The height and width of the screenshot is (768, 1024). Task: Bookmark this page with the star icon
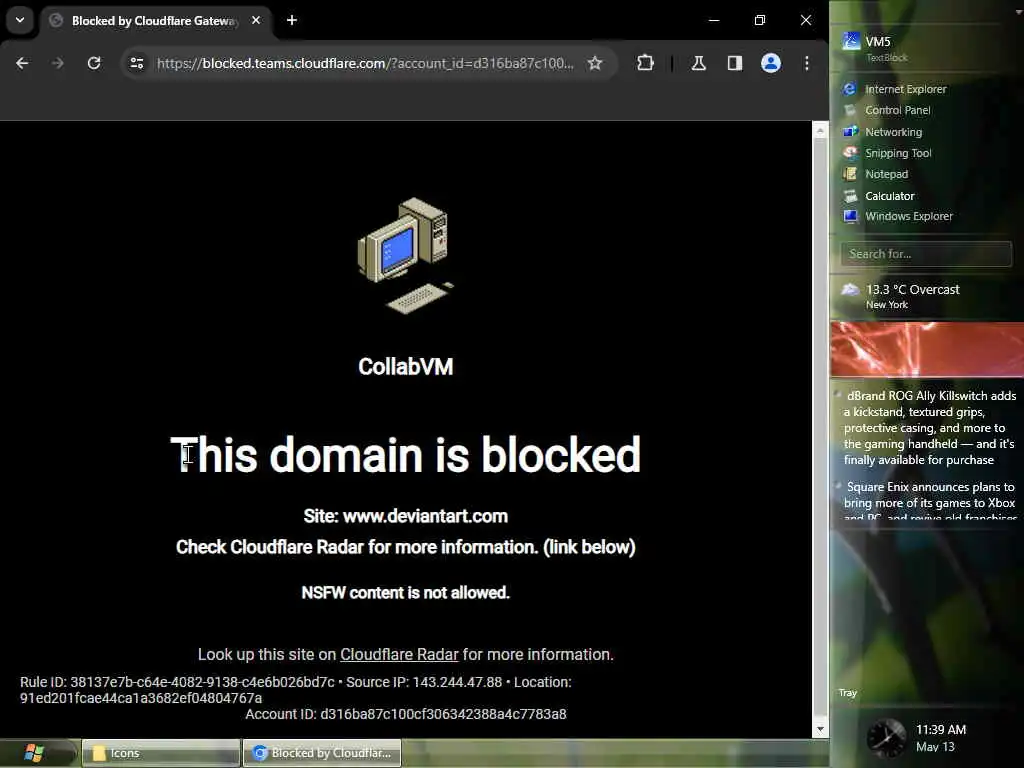click(594, 63)
